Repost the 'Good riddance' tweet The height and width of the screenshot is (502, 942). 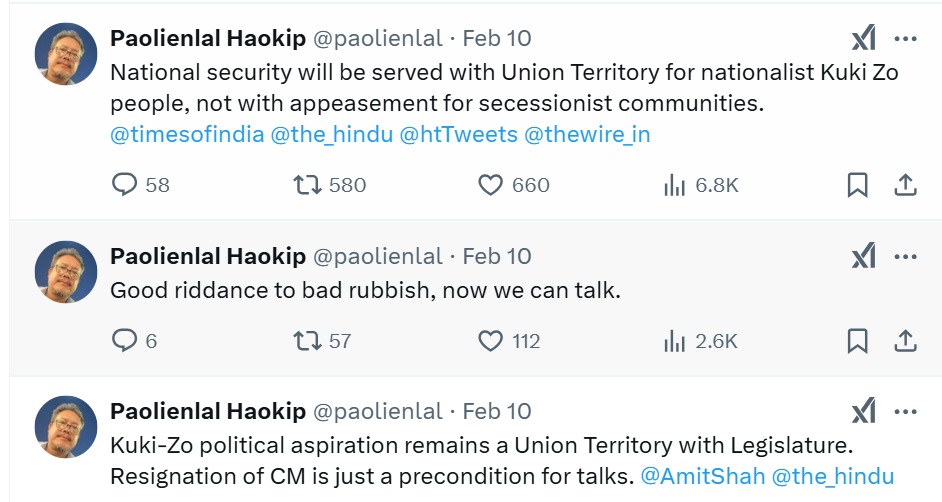(305, 341)
